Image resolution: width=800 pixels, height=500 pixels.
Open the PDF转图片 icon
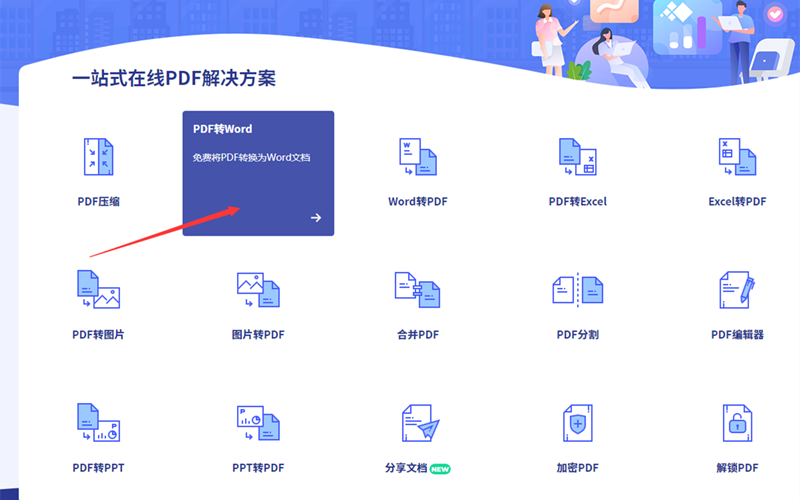click(98, 289)
